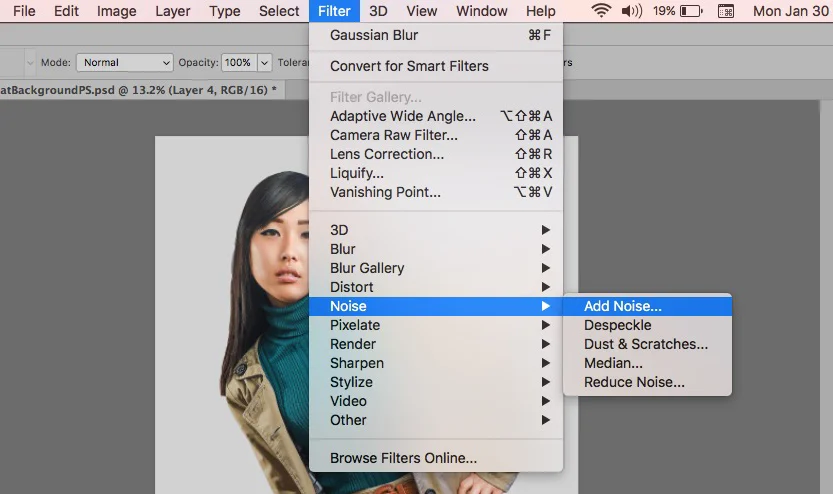Choose Despeckle from Noise submenu
Viewport: 833px width, 494px height.
(x=647, y=325)
